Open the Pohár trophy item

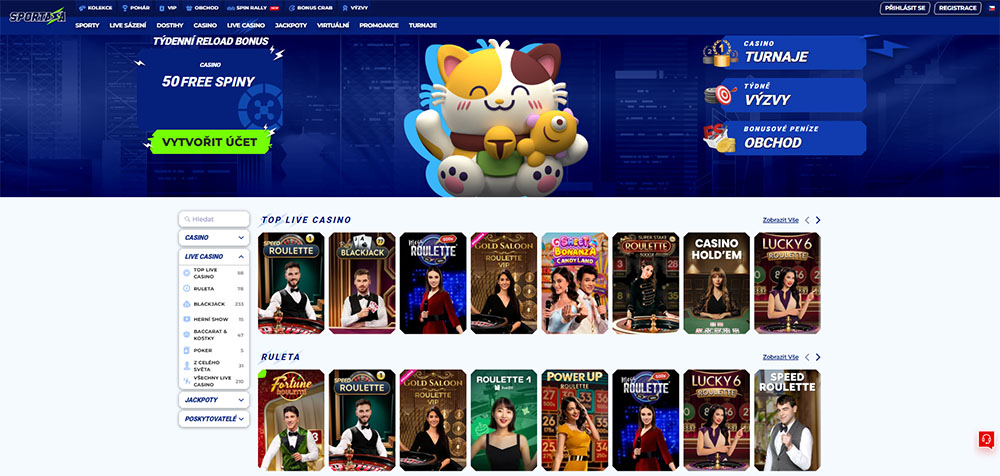136,8
